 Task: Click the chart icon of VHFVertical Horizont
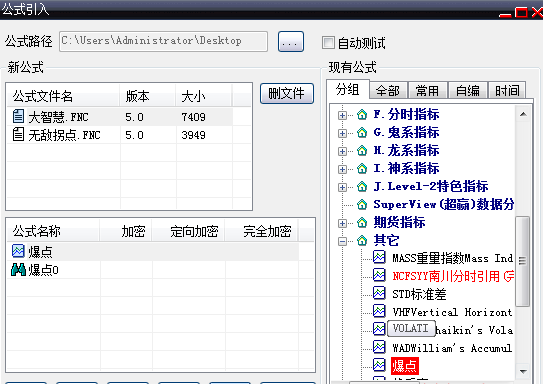[379, 311]
